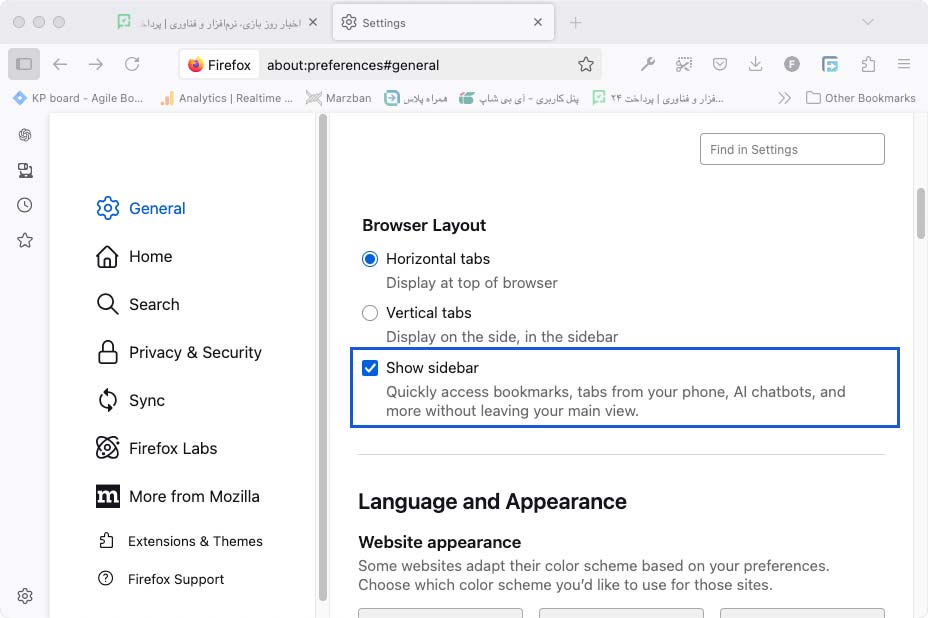The image size is (928, 618).
Task: Show the History sidebar panel
Action: pyautogui.click(x=25, y=205)
